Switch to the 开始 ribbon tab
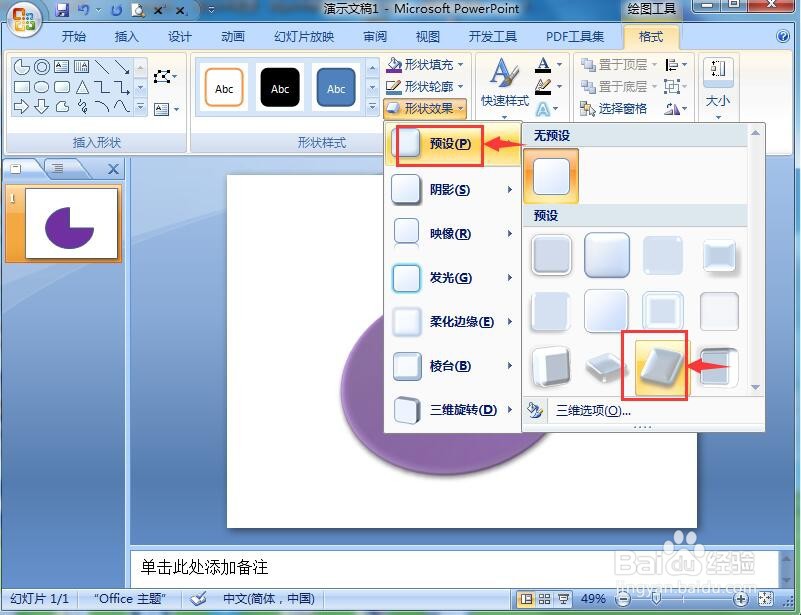Screen dimensions: 801x615 (76, 36)
